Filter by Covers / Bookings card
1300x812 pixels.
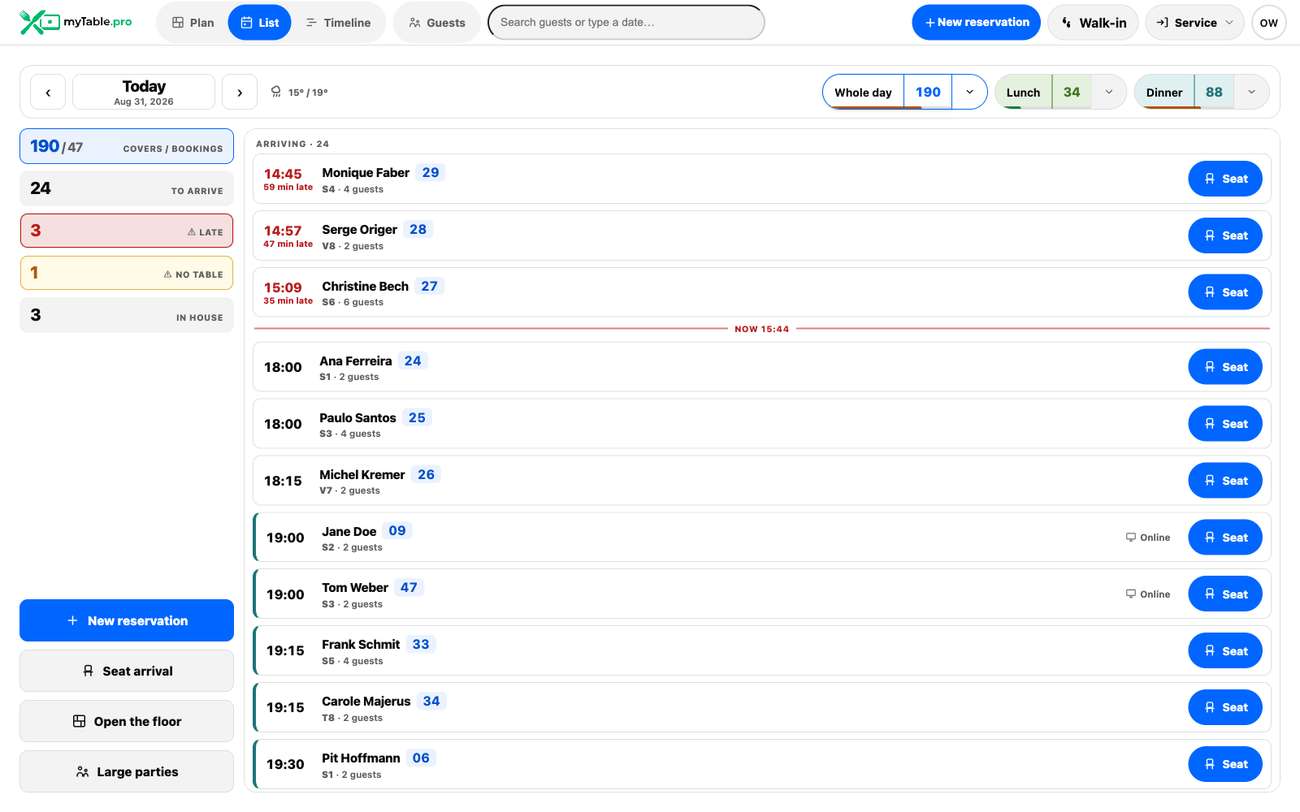pos(127,146)
